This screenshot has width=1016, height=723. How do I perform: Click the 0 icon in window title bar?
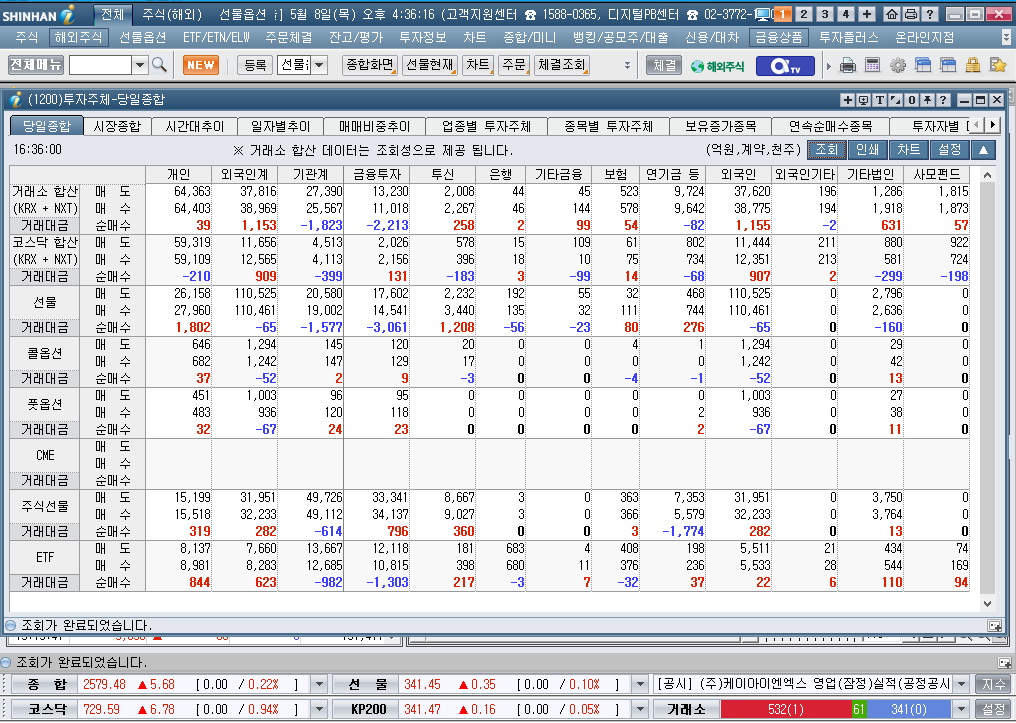pyautogui.click(x=912, y=100)
